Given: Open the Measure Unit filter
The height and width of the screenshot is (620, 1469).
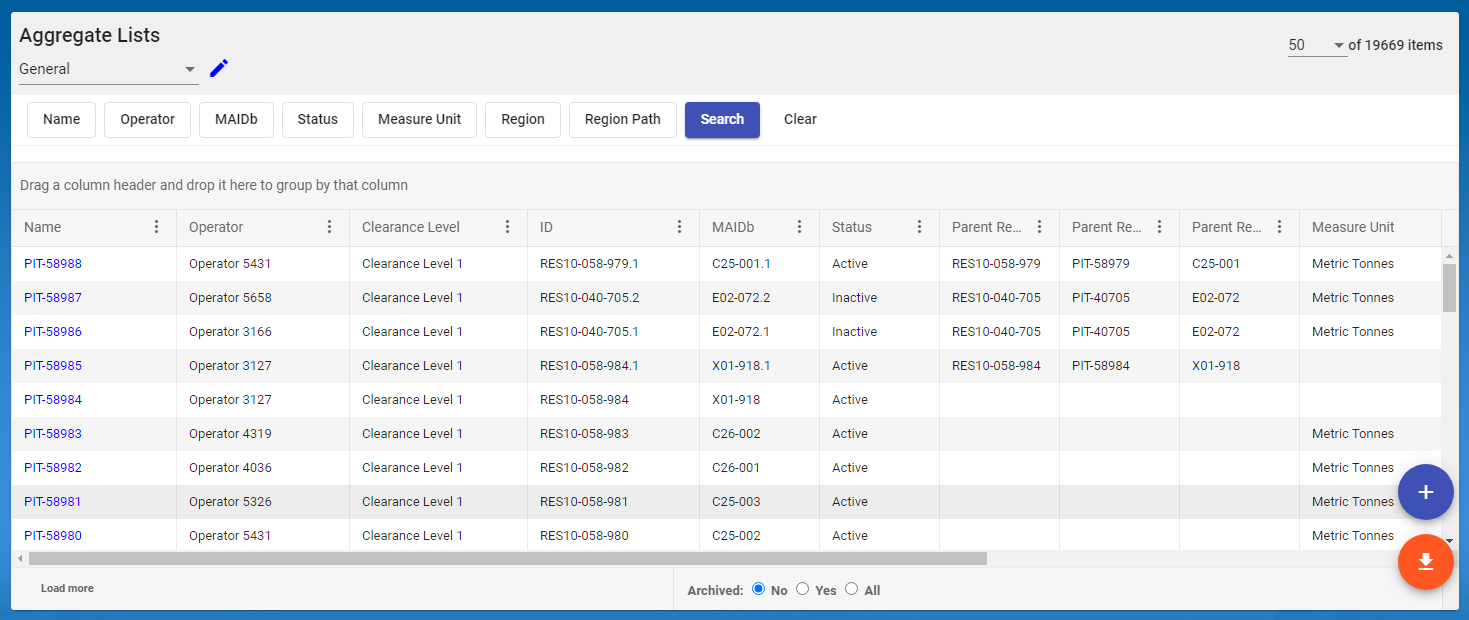Looking at the screenshot, I should [x=419, y=119].
